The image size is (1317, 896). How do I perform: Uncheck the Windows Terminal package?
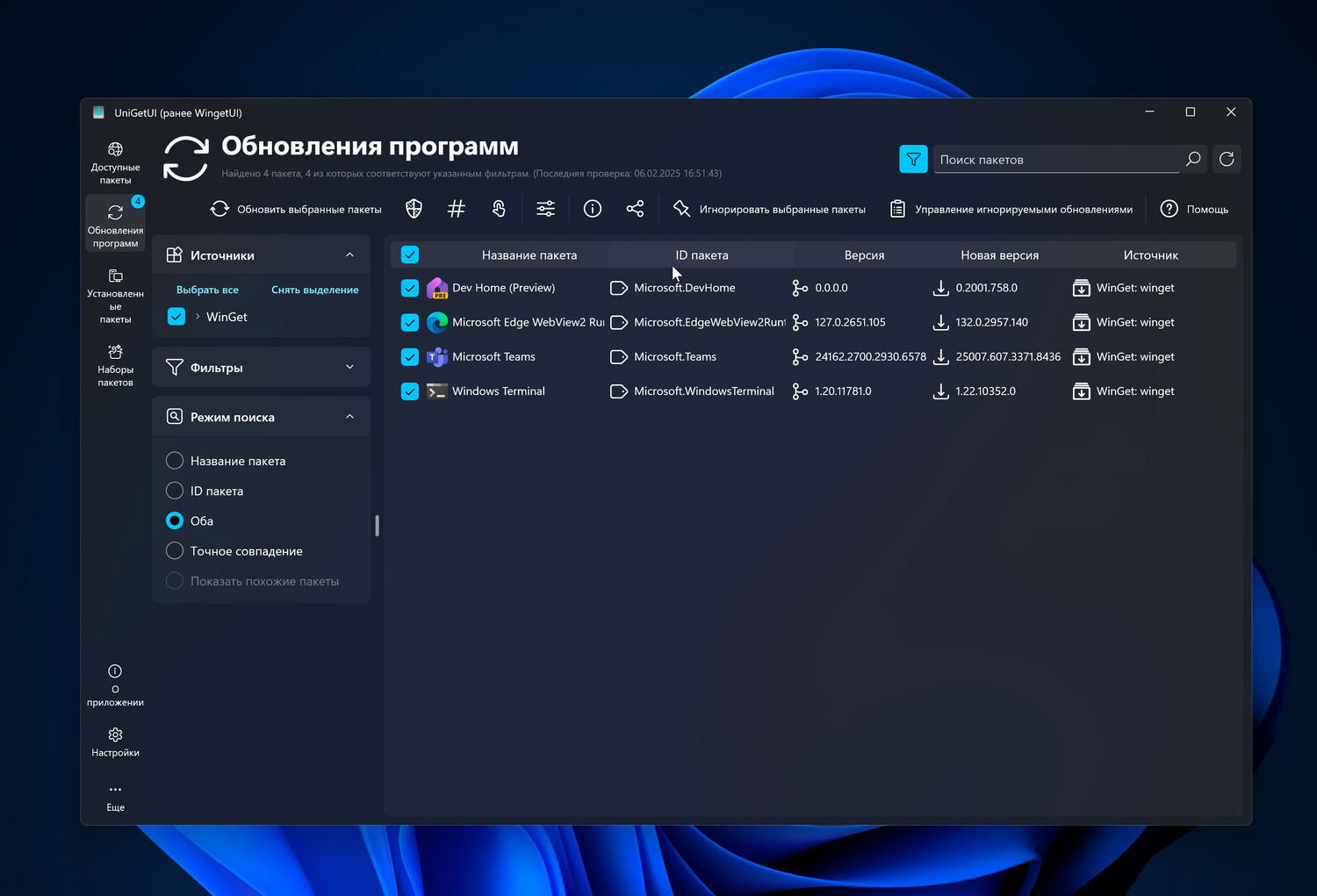click(x=410, y=391)
